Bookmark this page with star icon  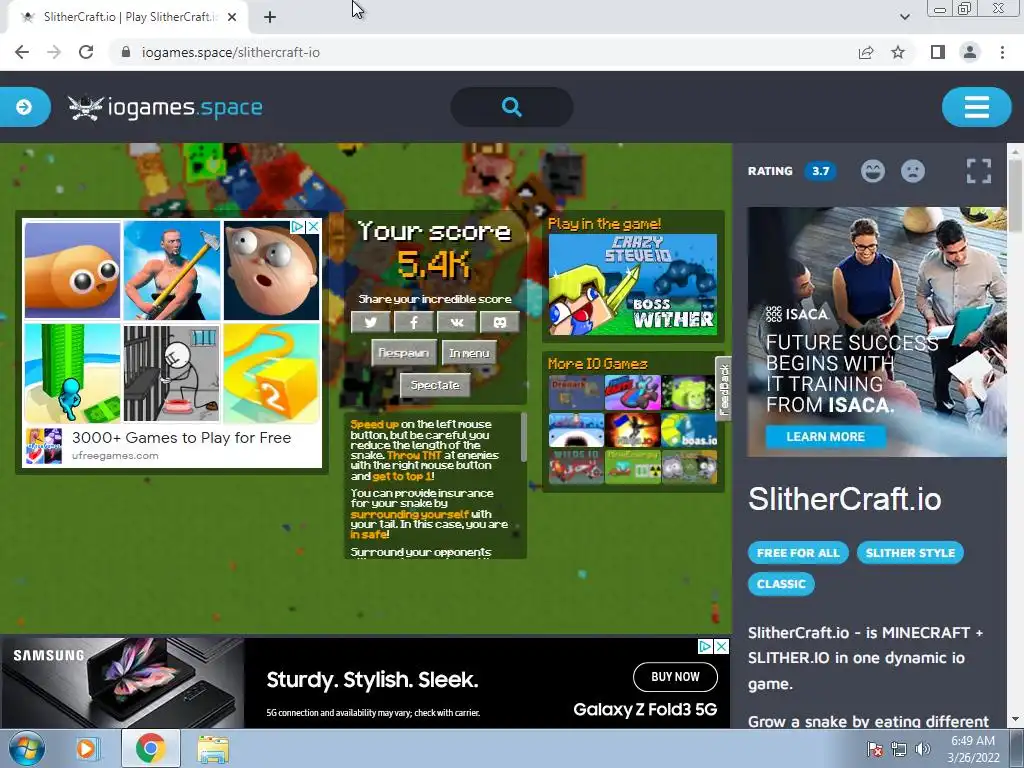click(898, 52)
